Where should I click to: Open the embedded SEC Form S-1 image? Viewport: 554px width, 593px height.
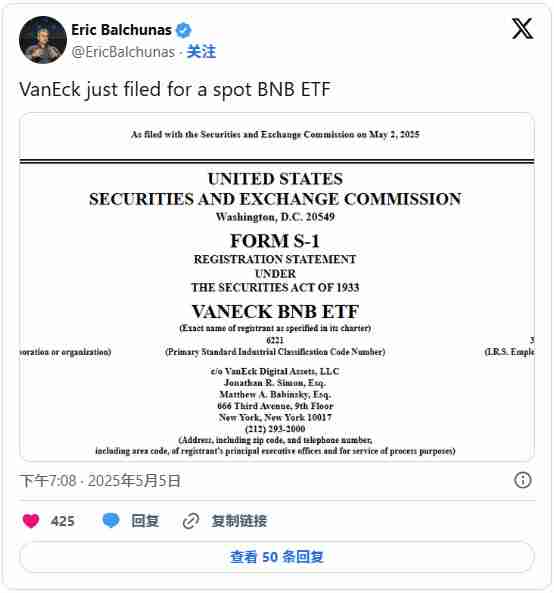[x=277, y=287]
